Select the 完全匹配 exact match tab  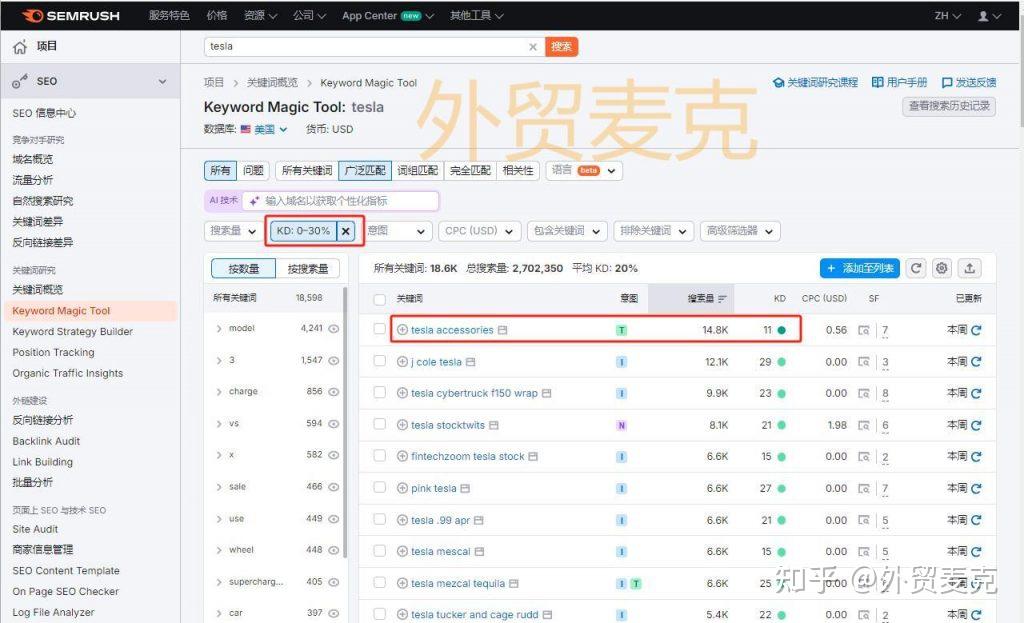click(x=470, y=170)
